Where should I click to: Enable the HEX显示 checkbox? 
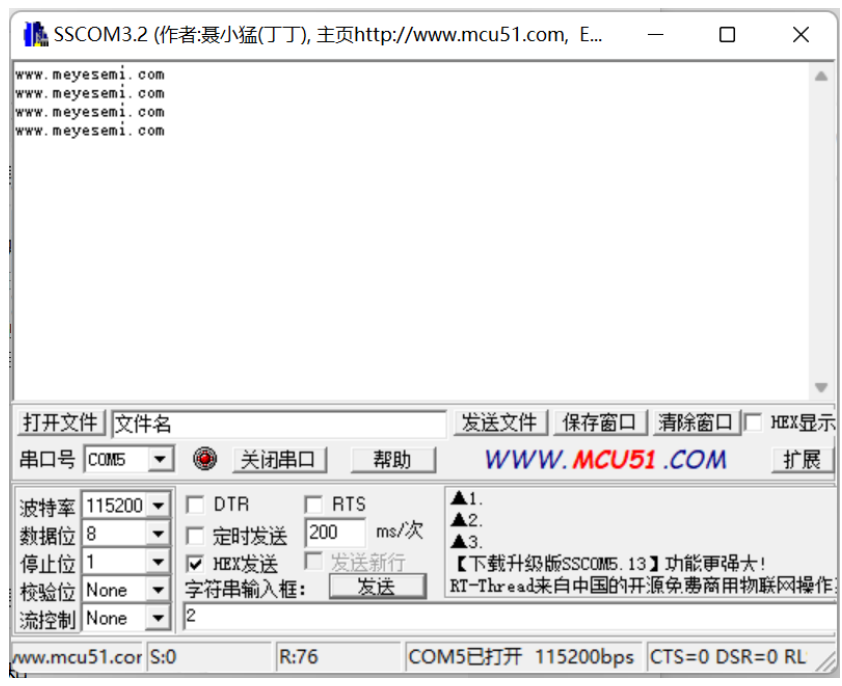(x=753, y=422)
